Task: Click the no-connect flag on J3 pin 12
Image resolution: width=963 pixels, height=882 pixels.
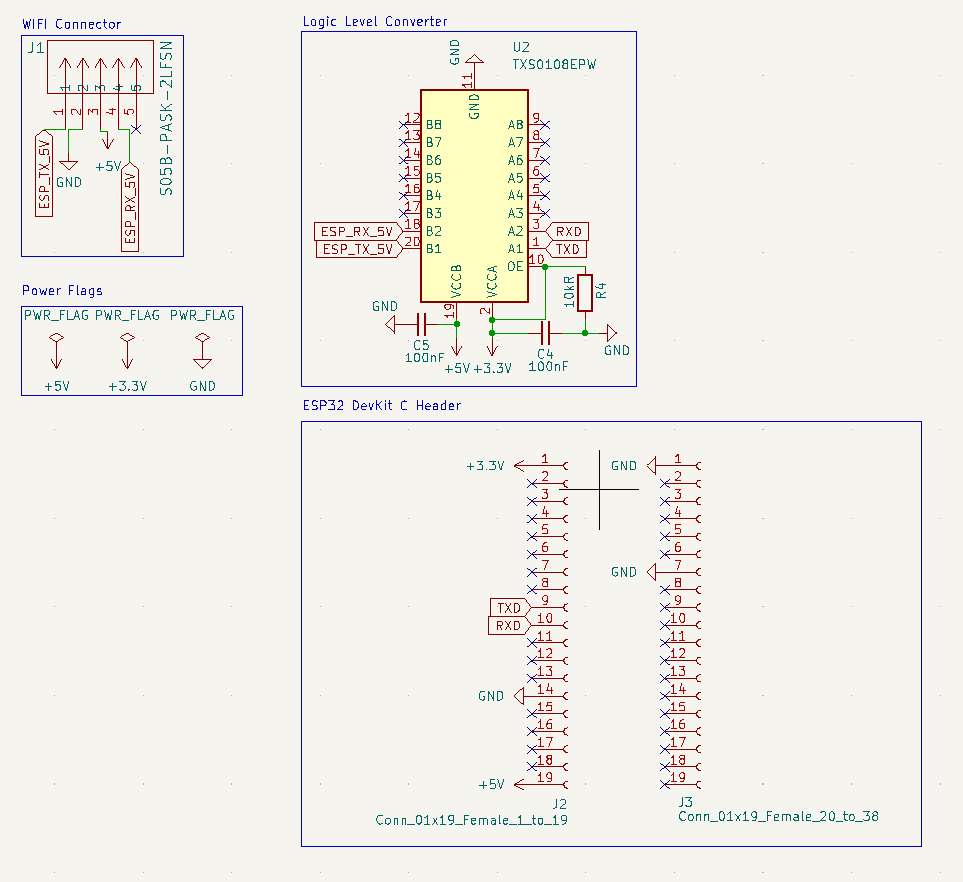Action: click(665, 660)
